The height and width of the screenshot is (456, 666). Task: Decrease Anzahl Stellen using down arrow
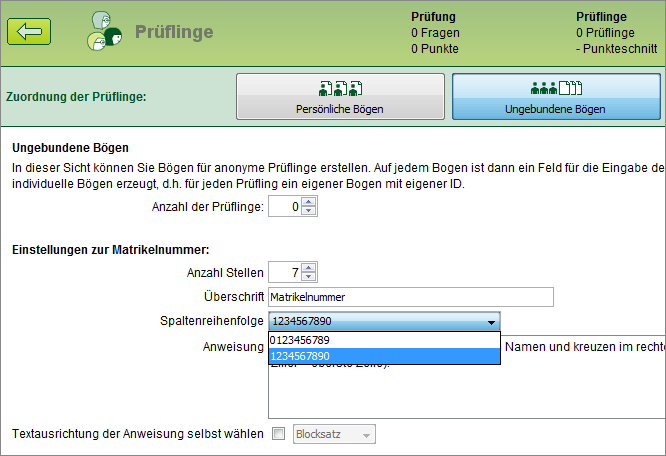(x=308, y=277)
